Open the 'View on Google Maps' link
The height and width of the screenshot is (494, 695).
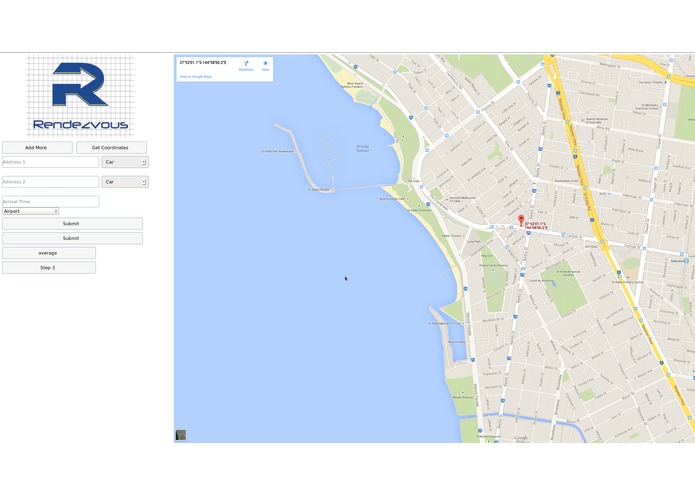coord(195,77)
